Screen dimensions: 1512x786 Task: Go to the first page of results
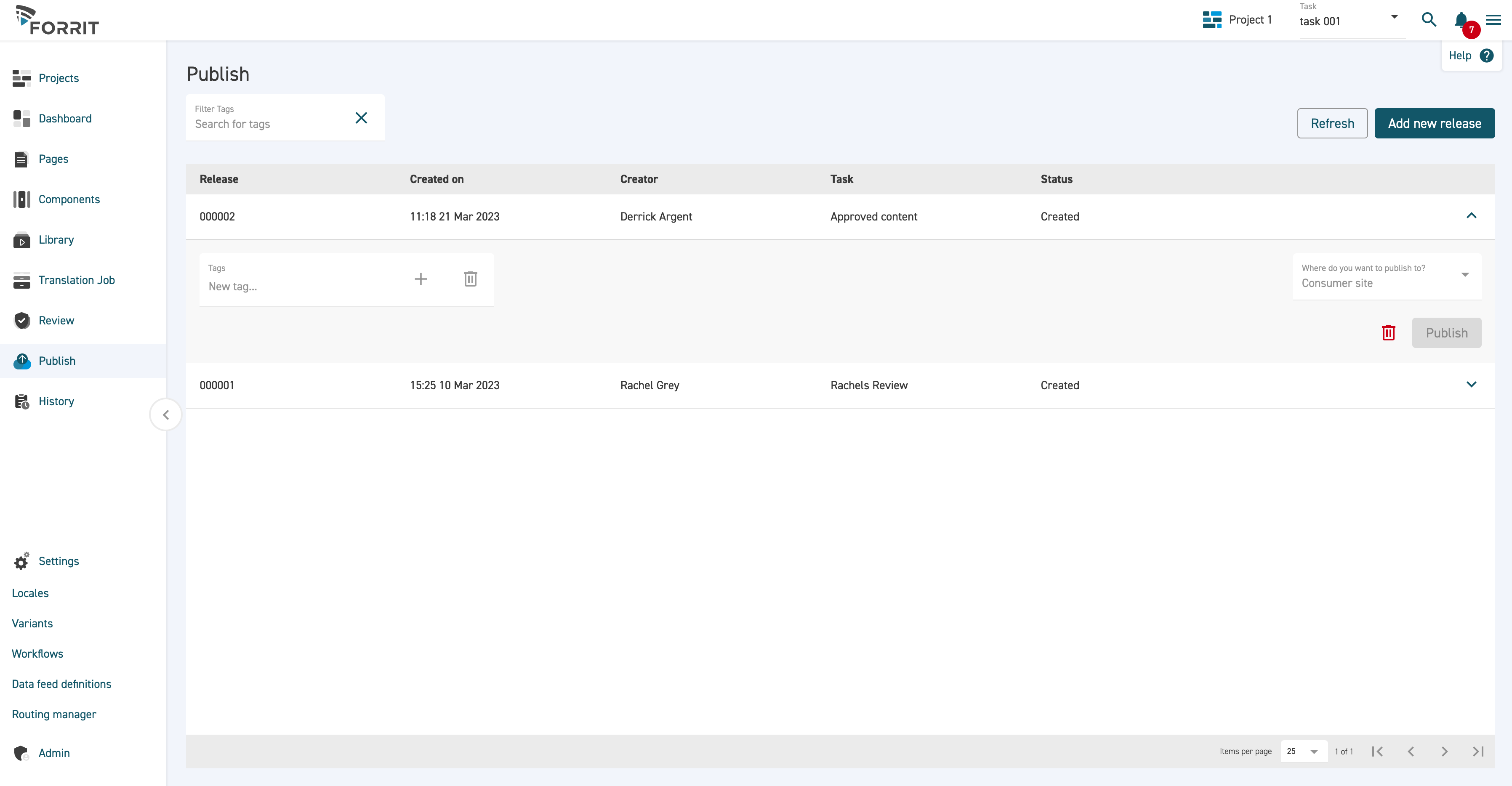1377,751
